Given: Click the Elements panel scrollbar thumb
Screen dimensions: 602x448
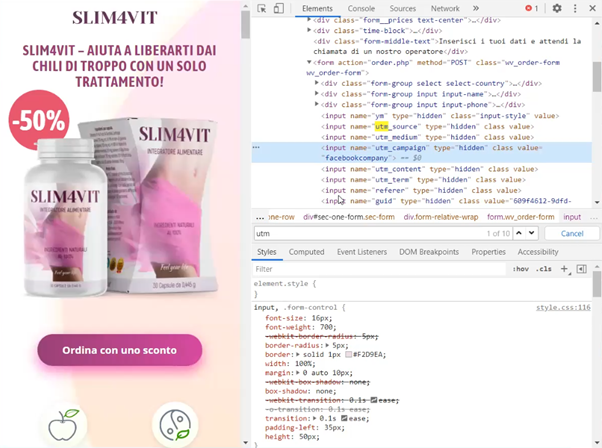Looking at the screenshot, I should tap(597, 77).
